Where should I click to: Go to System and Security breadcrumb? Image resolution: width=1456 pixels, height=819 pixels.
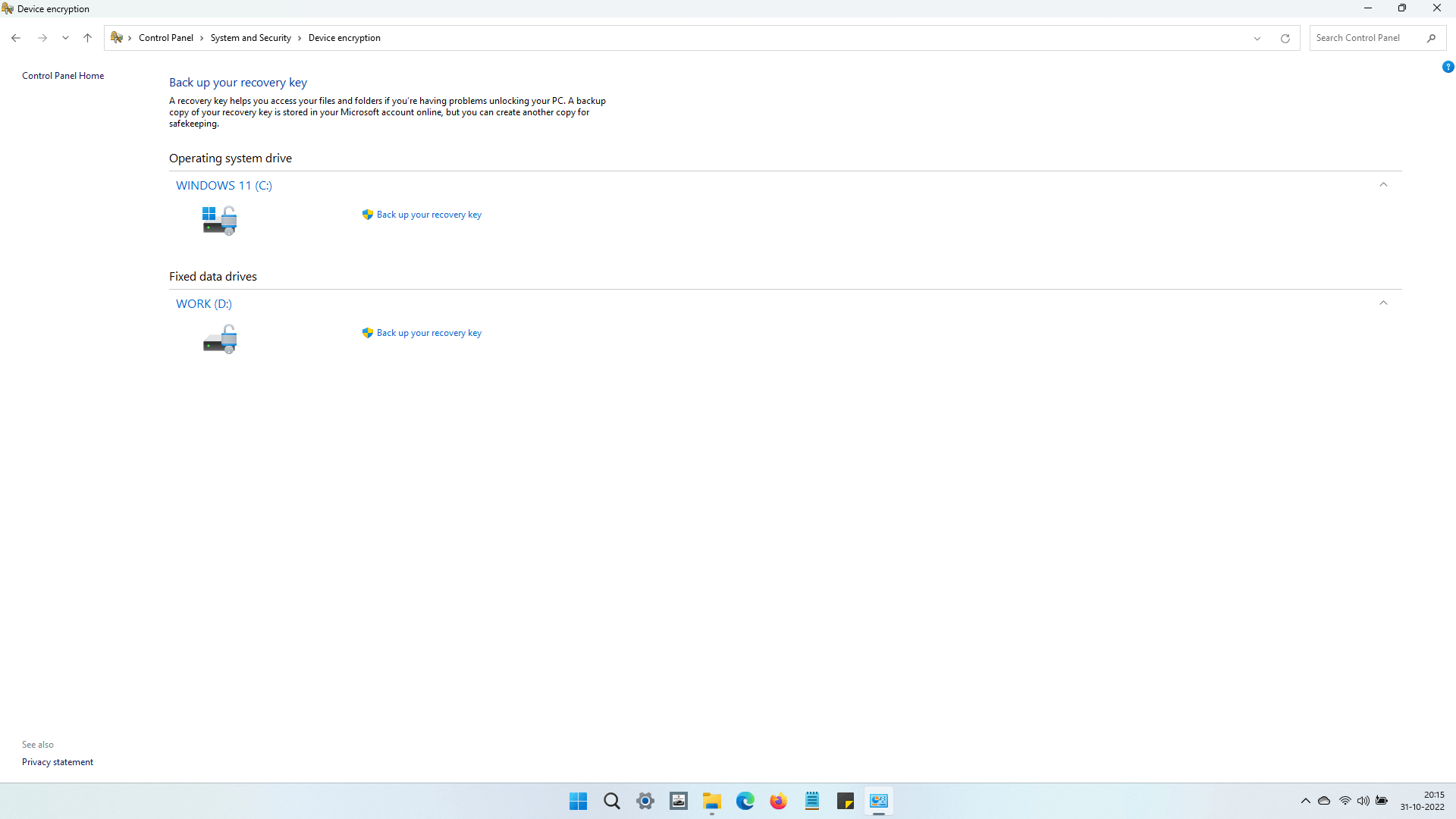pyautogui.click(x=250, y=38)
